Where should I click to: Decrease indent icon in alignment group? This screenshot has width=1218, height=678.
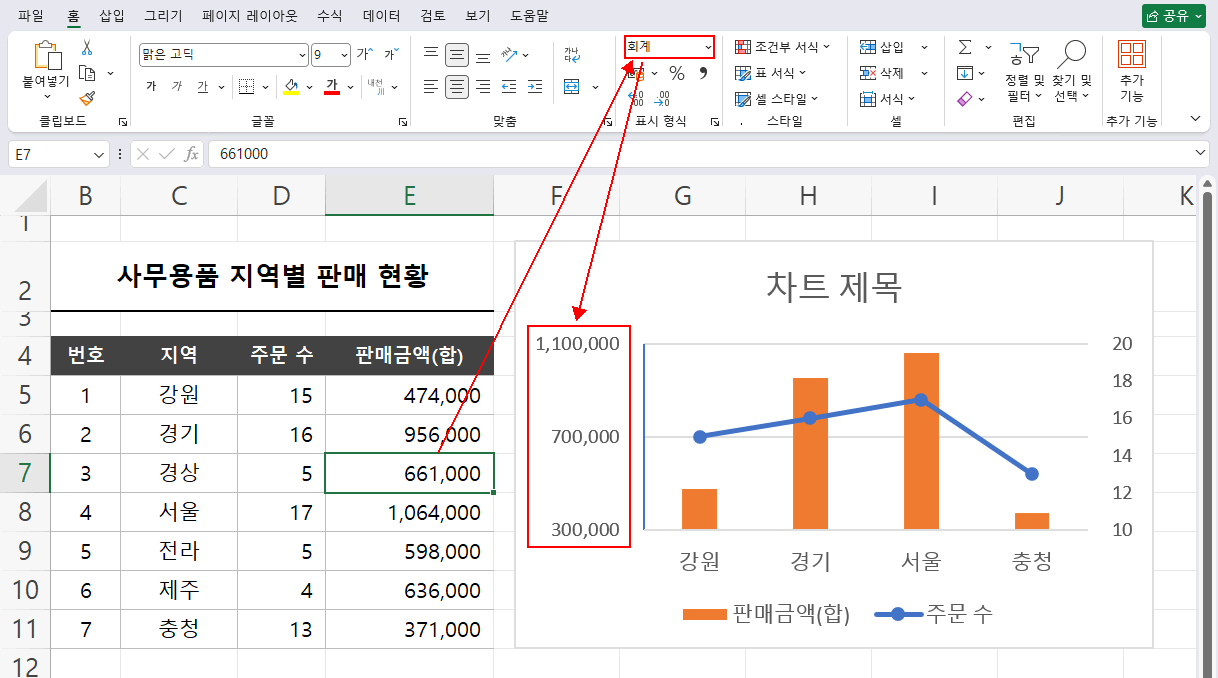[509, 87]
